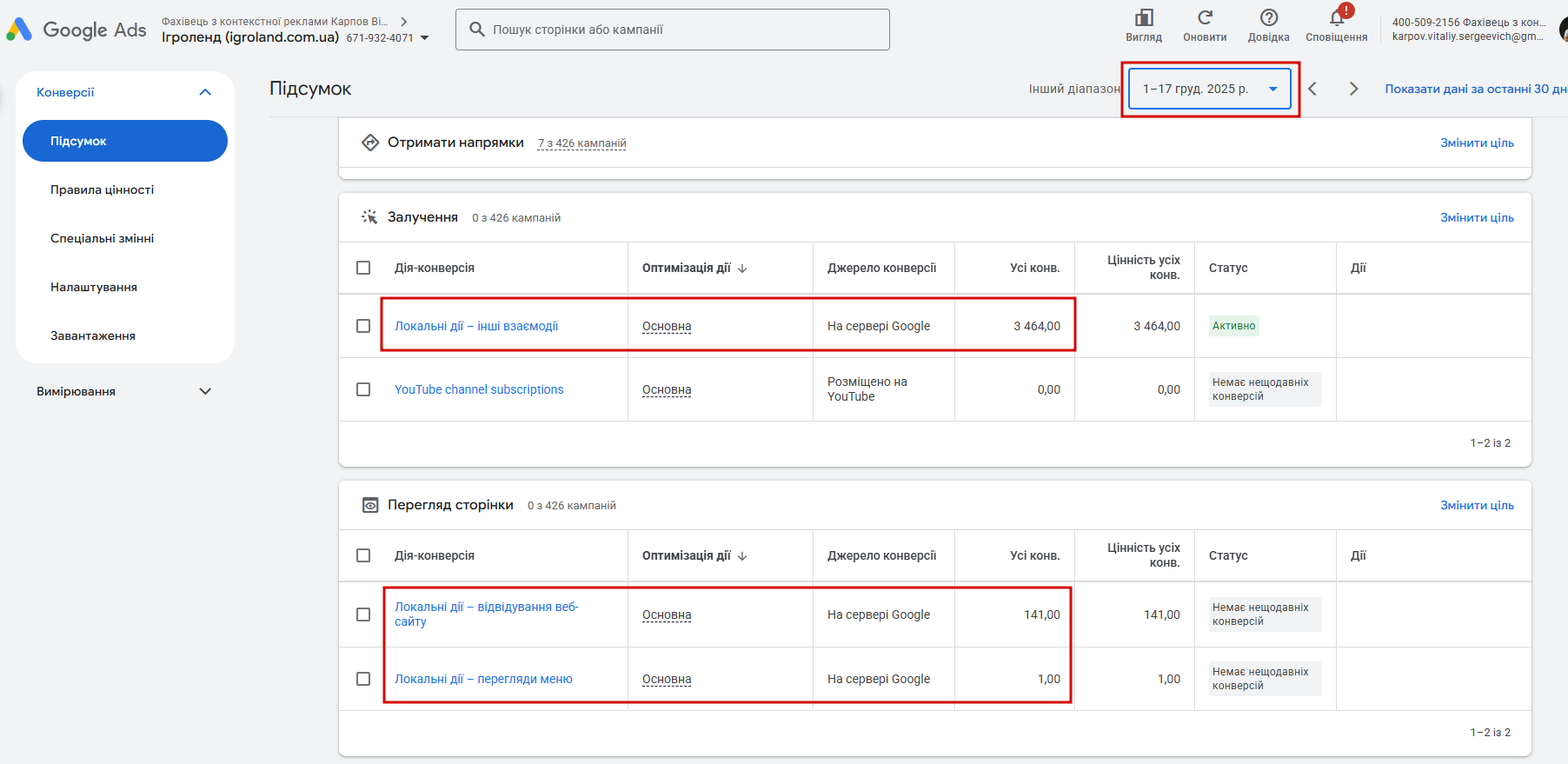Screen dimensions: 1568x764
Task: Check the Локальні дії – перегляди меню row
Action: coord(363,679)
